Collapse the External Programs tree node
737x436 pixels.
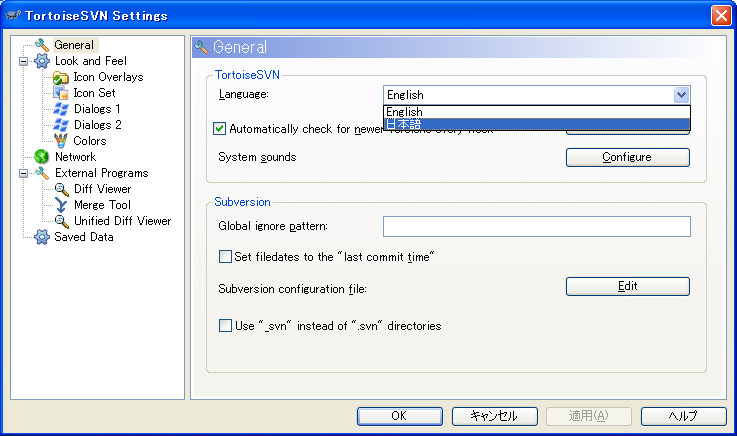coord(23,173)
